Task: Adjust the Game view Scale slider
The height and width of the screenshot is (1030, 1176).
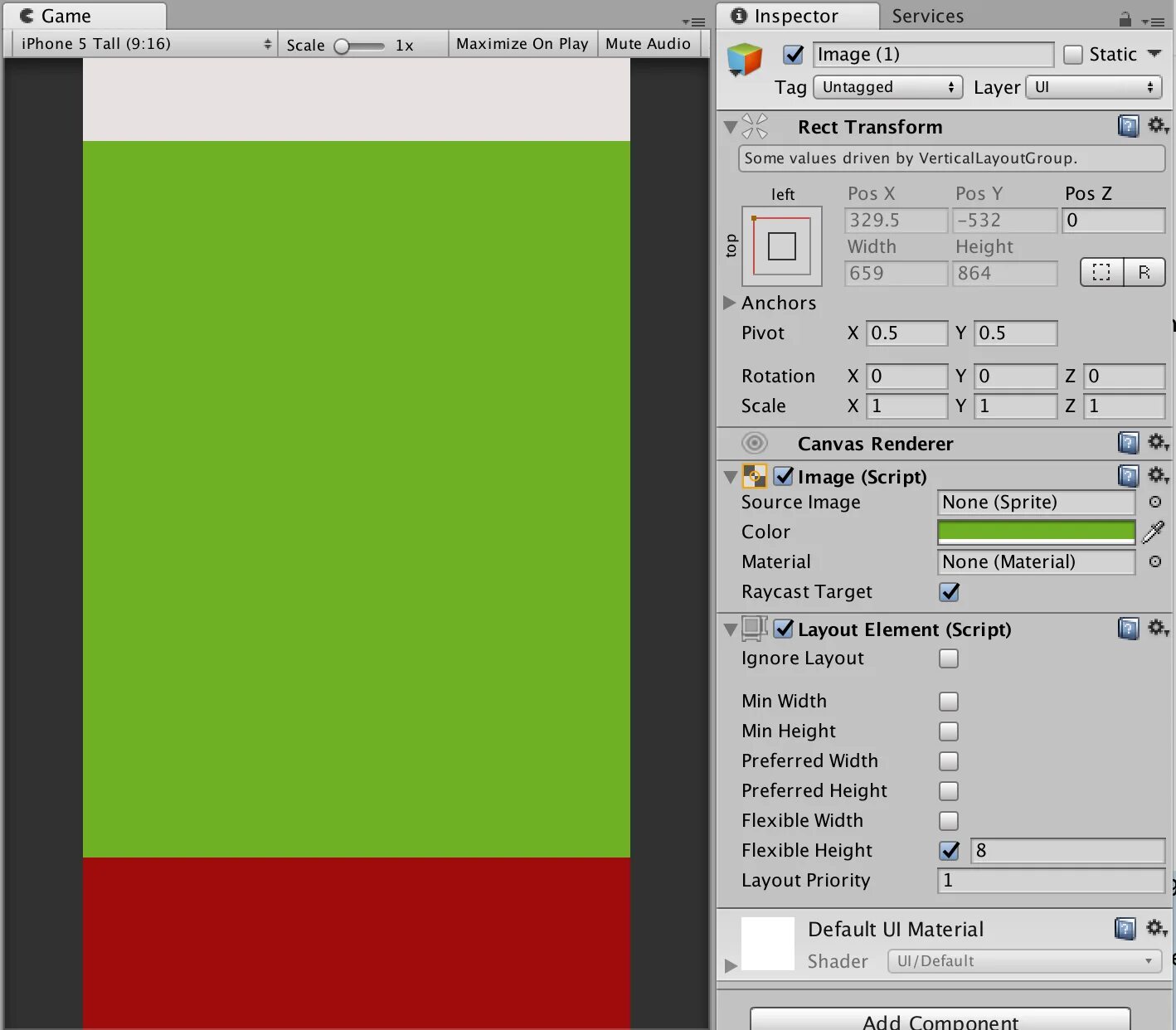Action: [x=360, y=46]
